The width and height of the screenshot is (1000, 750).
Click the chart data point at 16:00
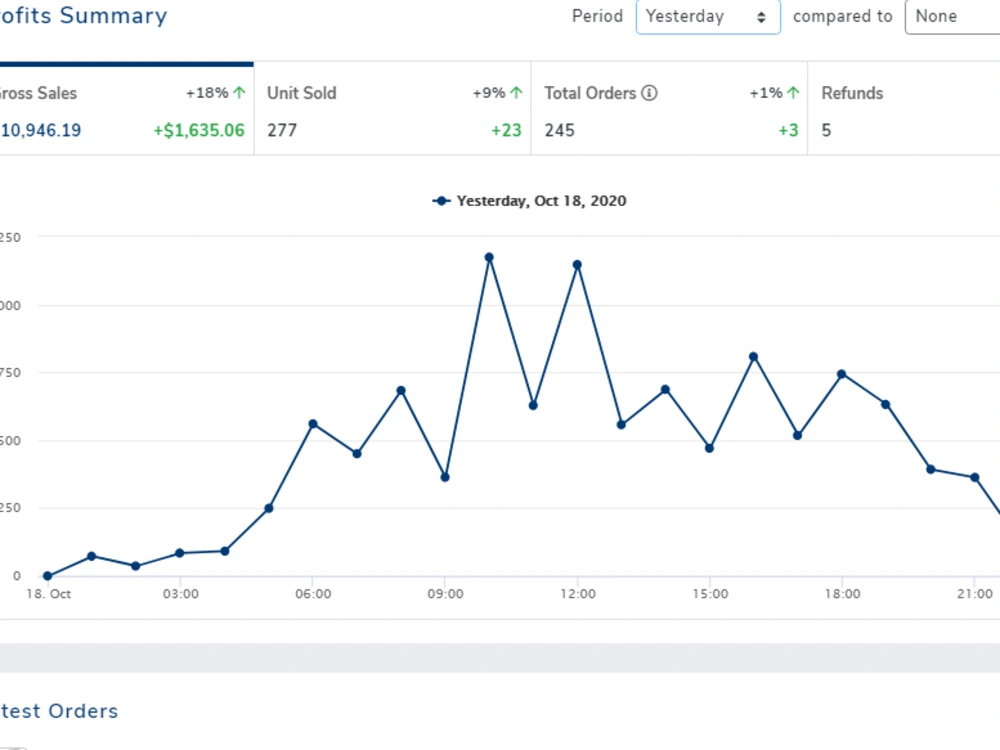pos(753,357)
